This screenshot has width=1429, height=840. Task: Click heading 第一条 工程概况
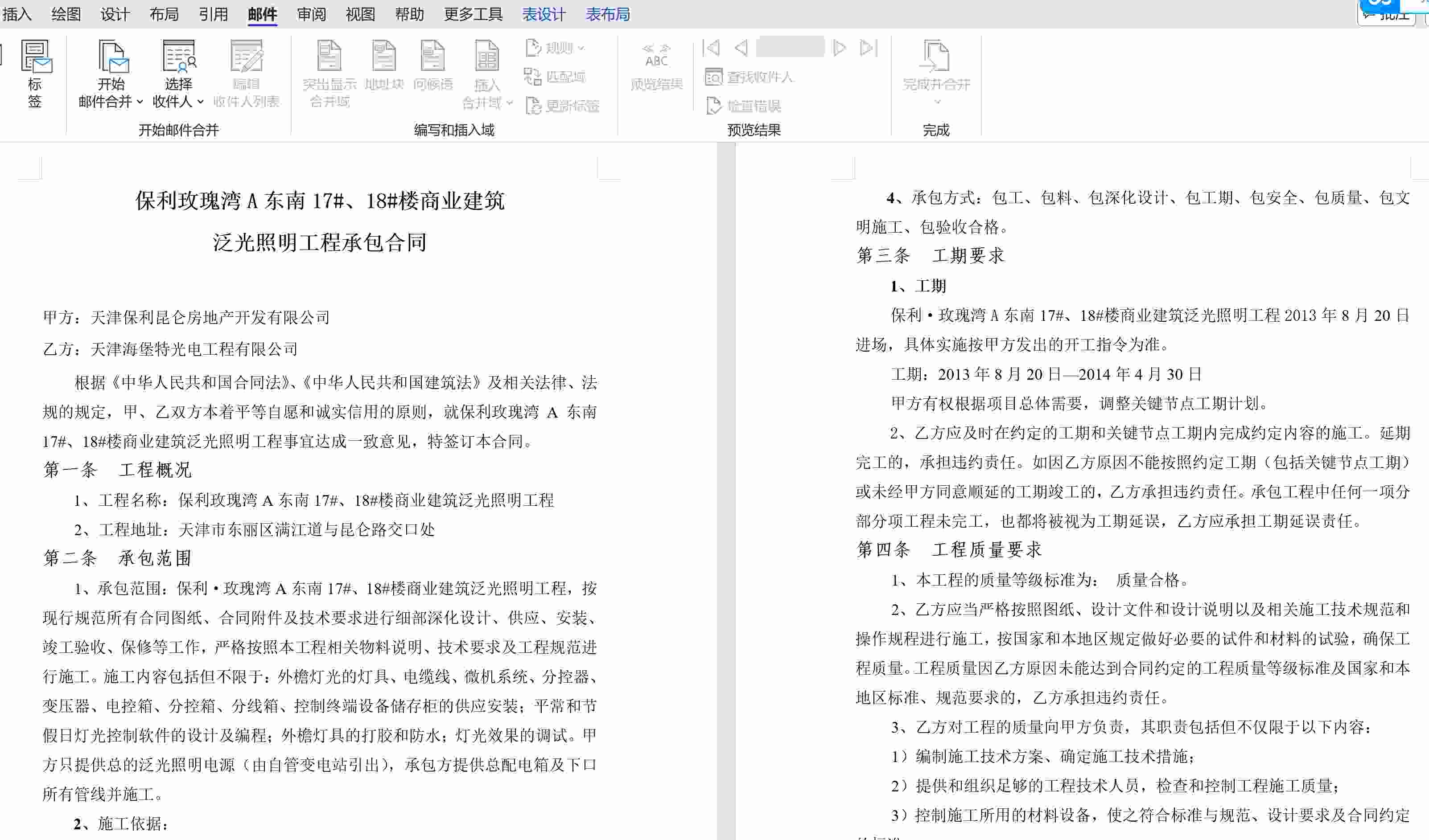[117, 470]
